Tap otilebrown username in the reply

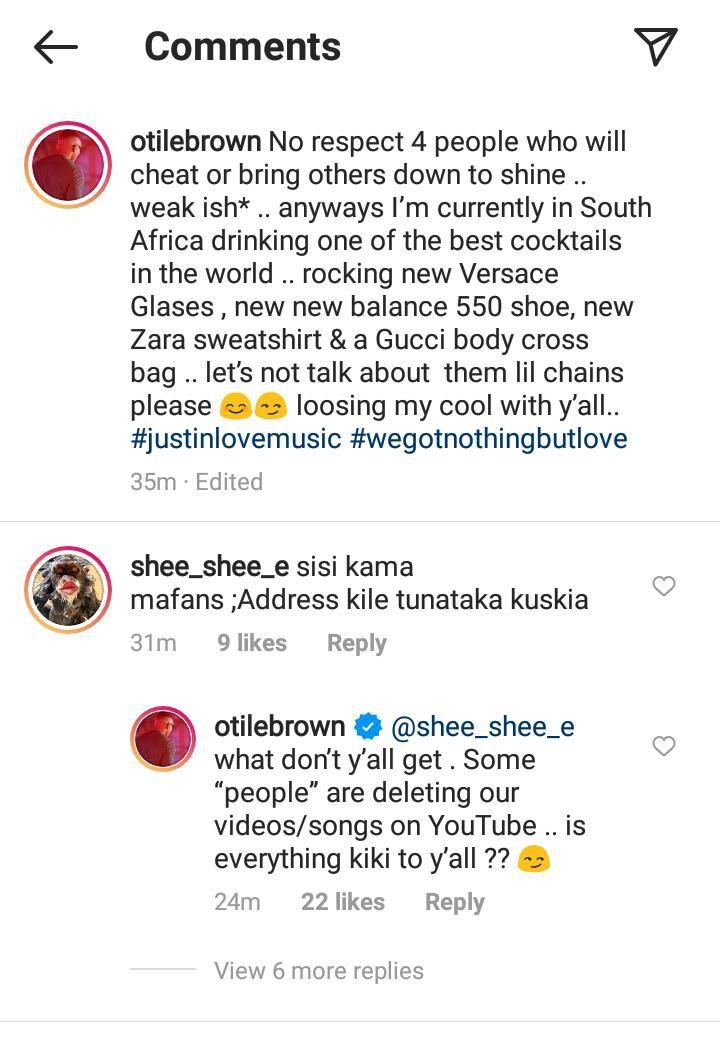coord(280,726)
